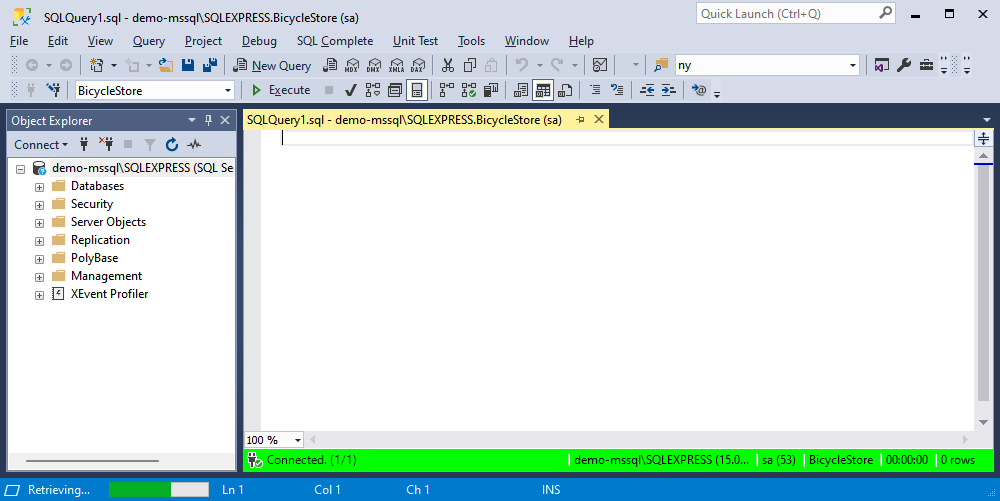Viewport: 1000px width, 501px height.
Task: Click the Find in Files icon
Action: tap(661, 65)
